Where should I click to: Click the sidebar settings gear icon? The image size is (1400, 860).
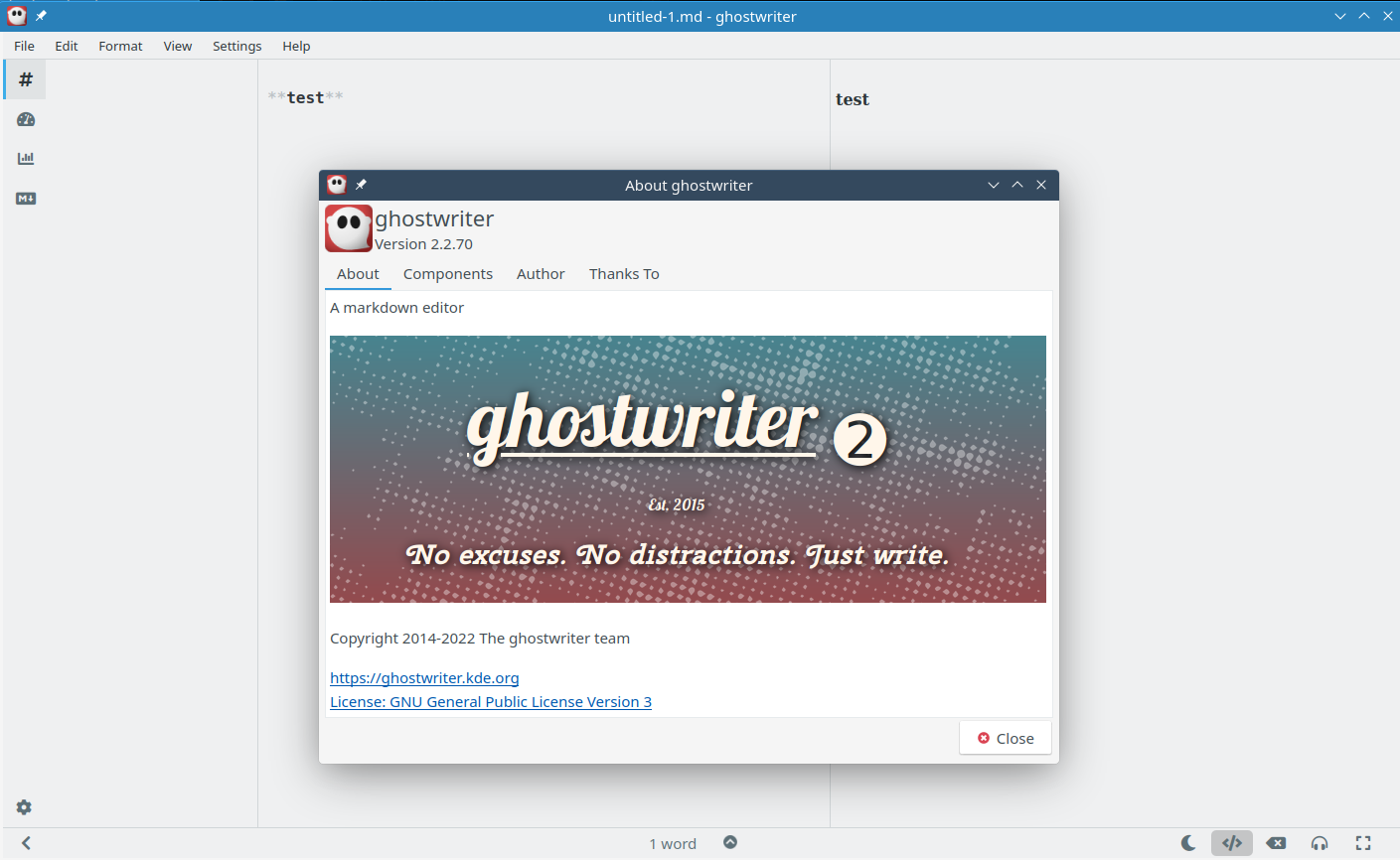coord(24,807)
